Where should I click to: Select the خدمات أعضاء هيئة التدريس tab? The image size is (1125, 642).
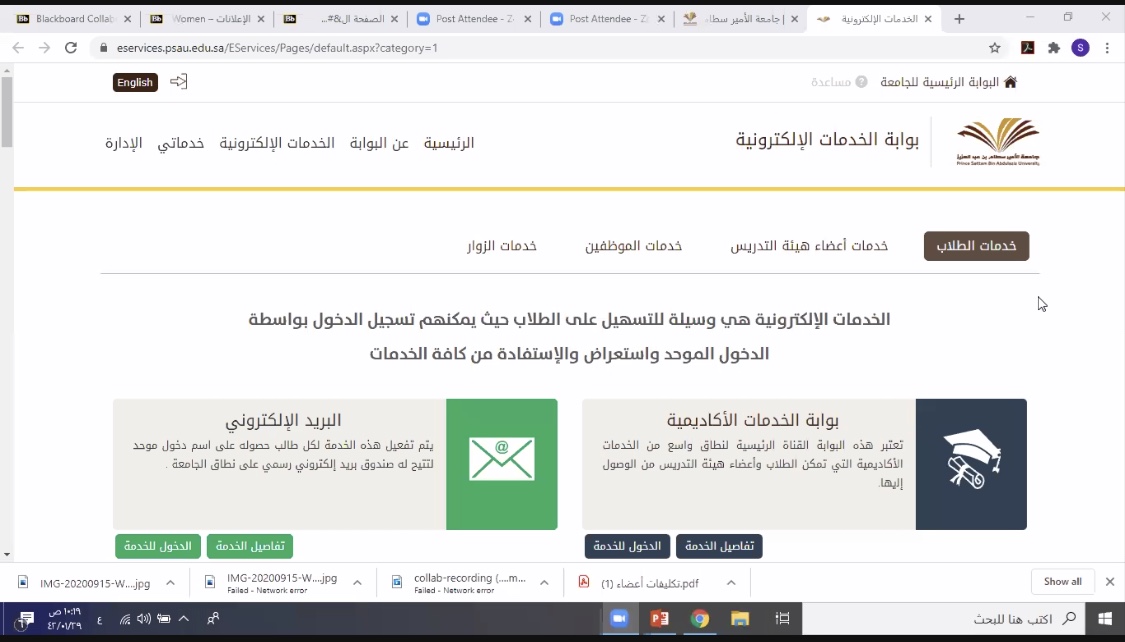tap(809, 246)
